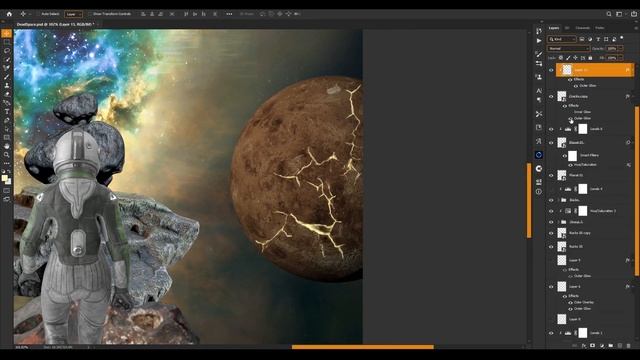The width and height of the screenshot is (640, 360).
Task: Open the workspace switcher icon
Action: [x=619, y=14]
